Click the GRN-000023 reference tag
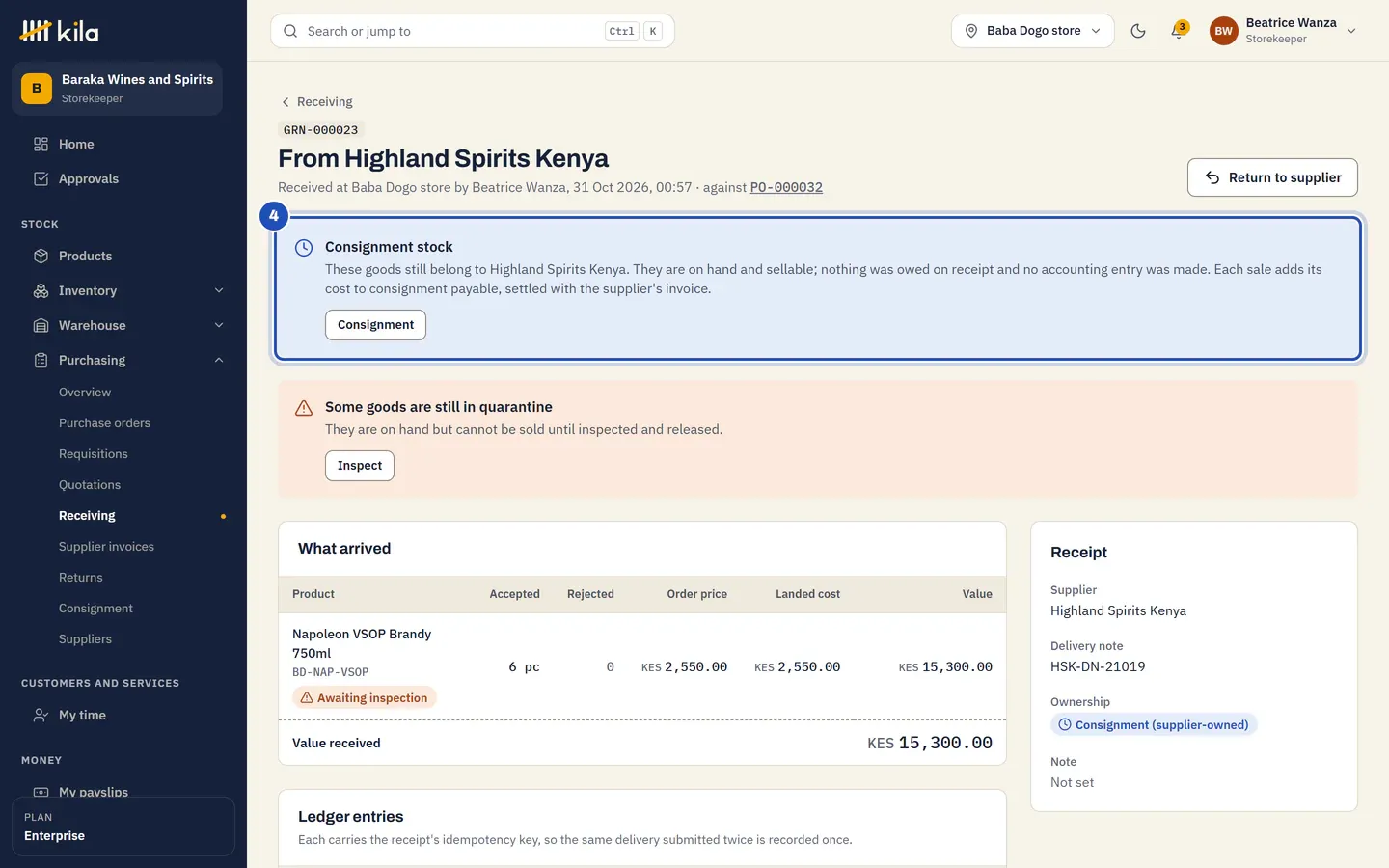The height and width of the screenshot is (868, 1389). (x=321, y=130)
